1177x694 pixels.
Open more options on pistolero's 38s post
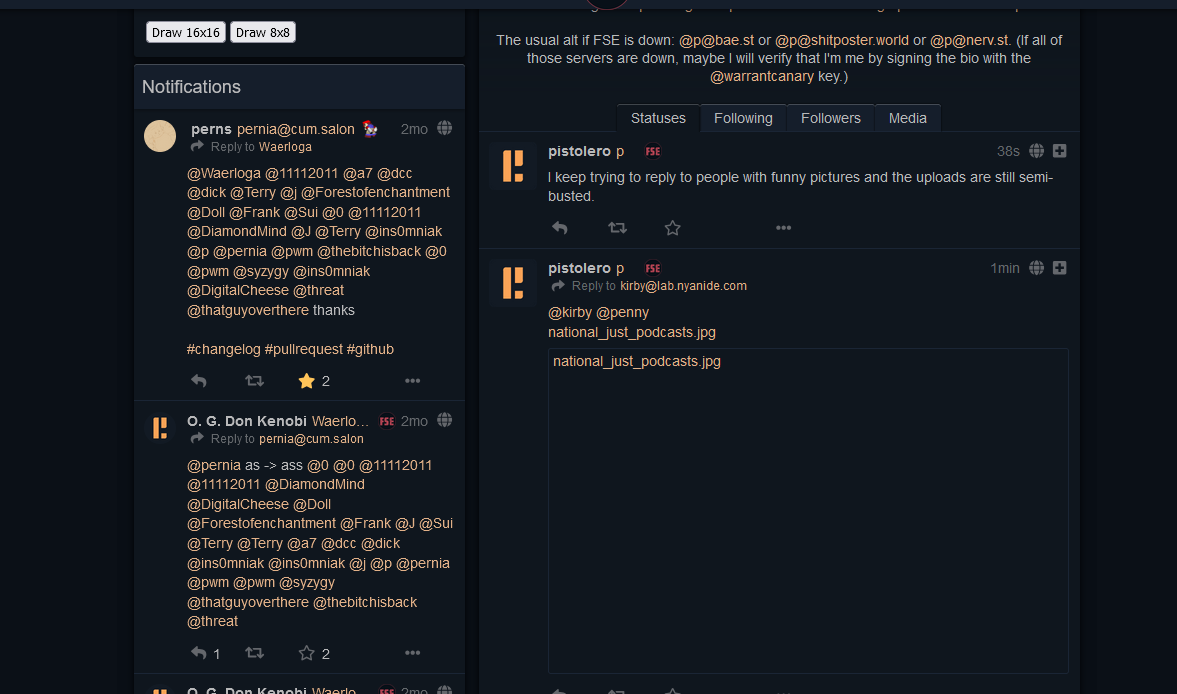783,228
